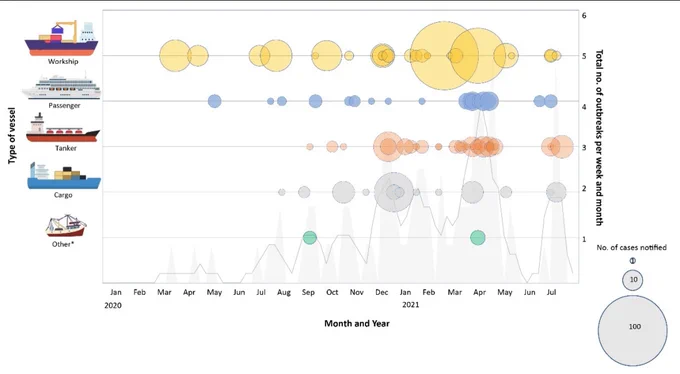Select the 10 cases legend circle
The width and height of the screenshot is (680, 374).
633,280
